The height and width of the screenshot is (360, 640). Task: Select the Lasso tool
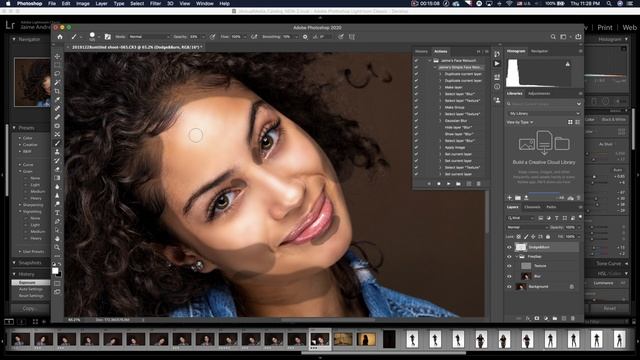57,73
